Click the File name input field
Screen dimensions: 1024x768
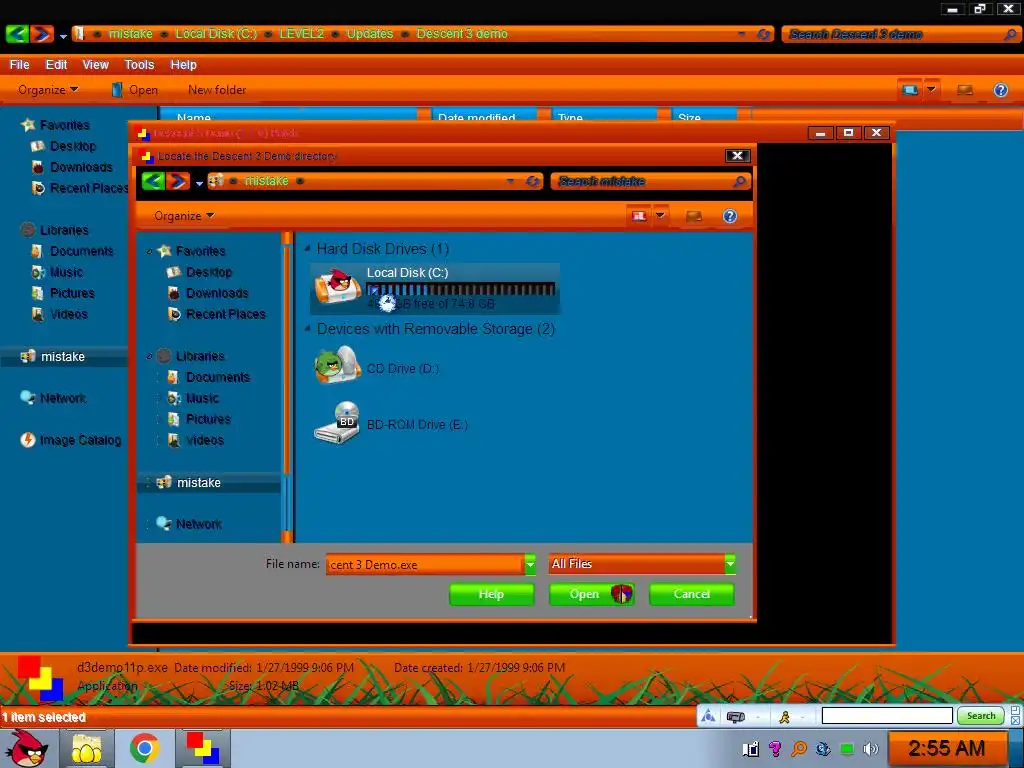(425, 564)
